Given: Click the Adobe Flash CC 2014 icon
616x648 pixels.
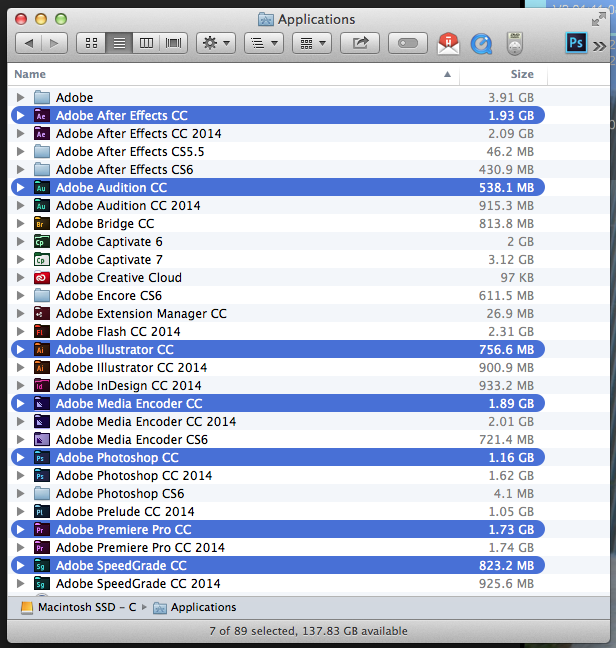Looking at the screenshot, I should click(x=42, y=331).
